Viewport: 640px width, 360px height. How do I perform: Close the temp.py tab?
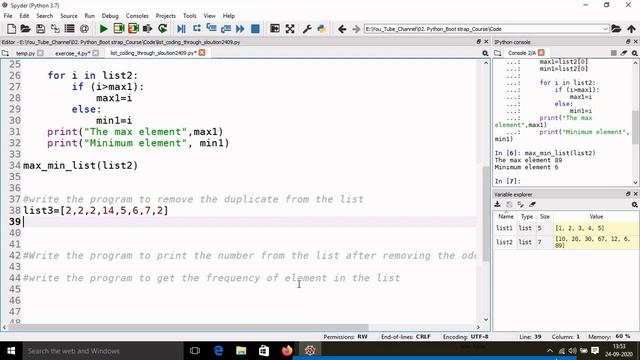[x=40, y=53]
